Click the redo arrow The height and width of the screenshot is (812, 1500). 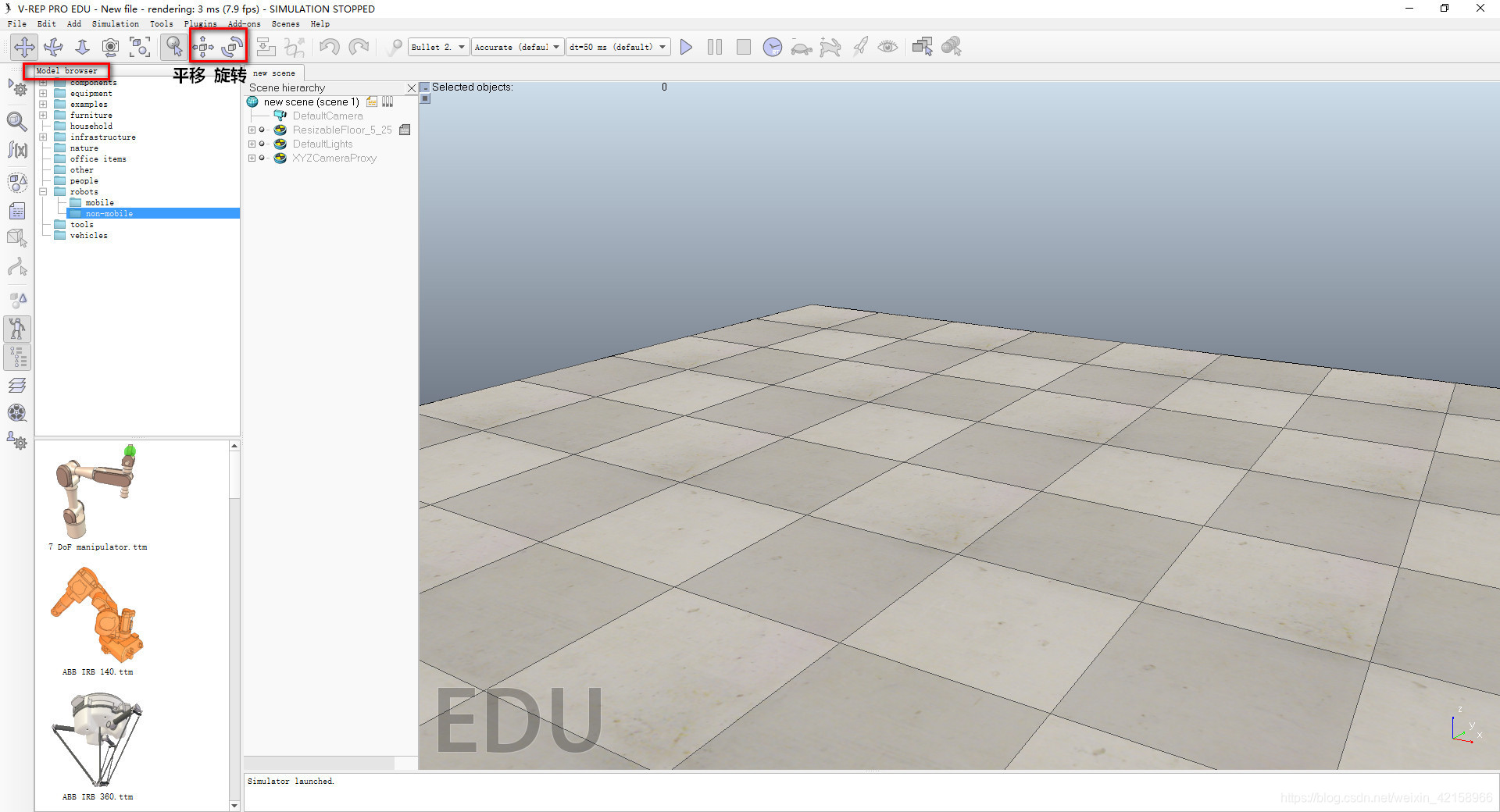click(359, 47)
